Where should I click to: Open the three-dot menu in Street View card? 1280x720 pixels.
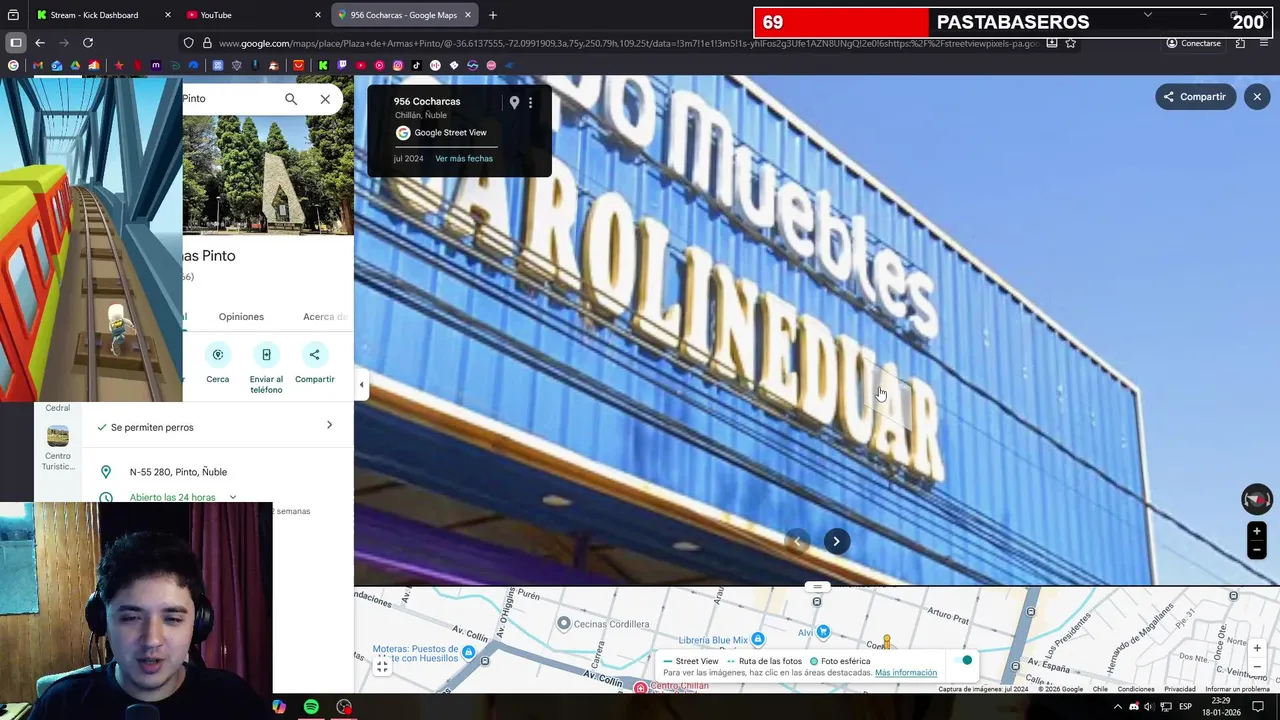tap(530, 102)
